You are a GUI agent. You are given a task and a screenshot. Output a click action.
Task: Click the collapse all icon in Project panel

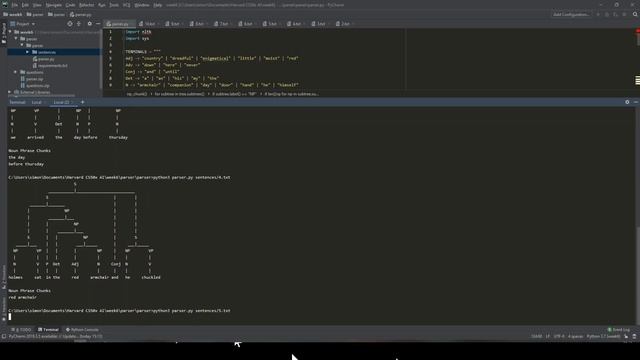click(79, 24)
